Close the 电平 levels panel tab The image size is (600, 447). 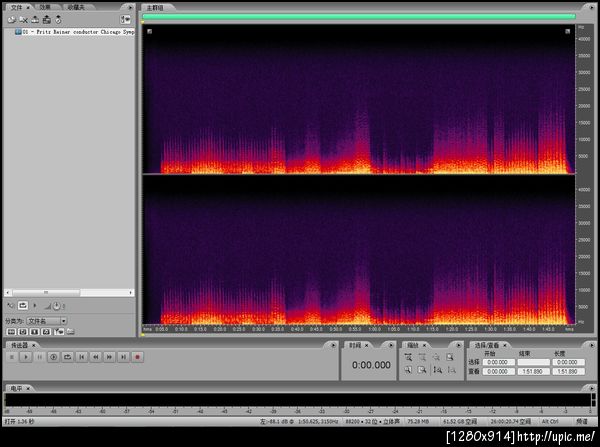28,388
